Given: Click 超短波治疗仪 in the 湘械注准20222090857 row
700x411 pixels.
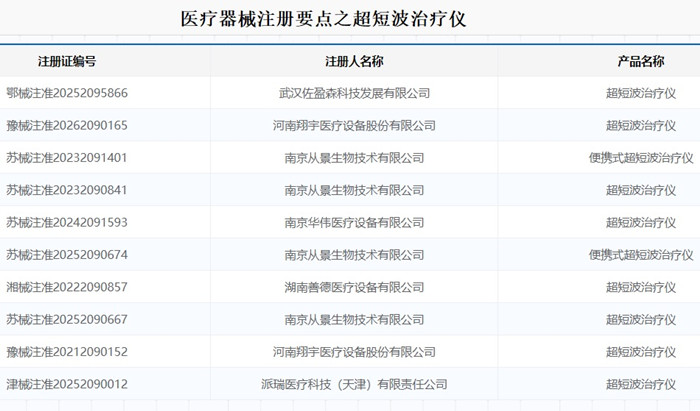Looking at the screenshot, I should 641,287.
